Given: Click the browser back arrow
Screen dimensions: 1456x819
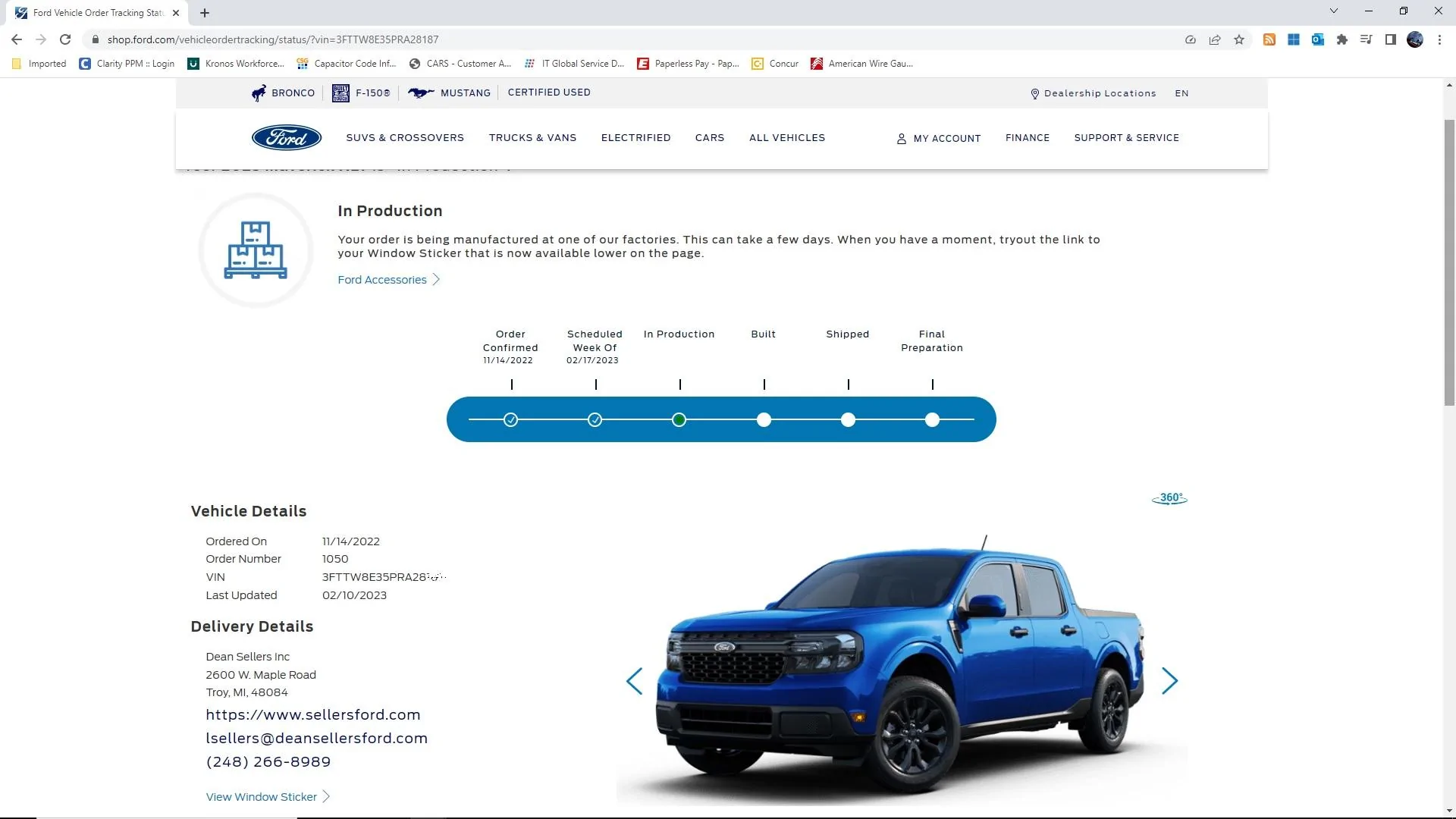Looking at the screenshot, I should (x=17, y=39).
